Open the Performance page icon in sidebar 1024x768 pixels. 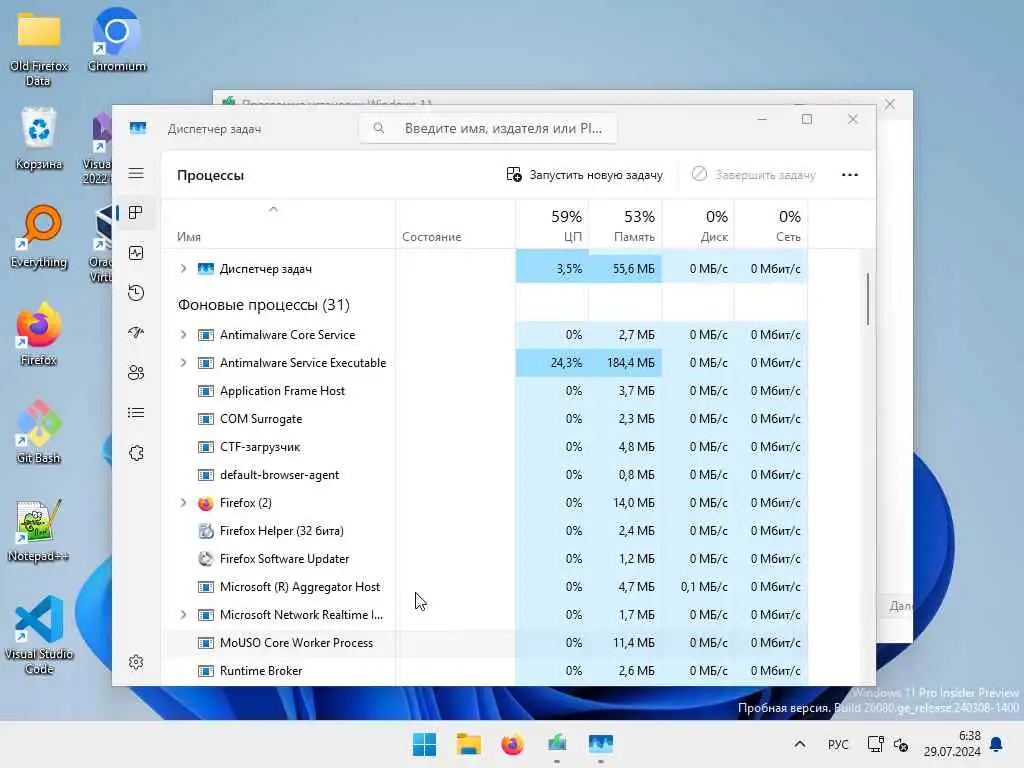(136, 253)
